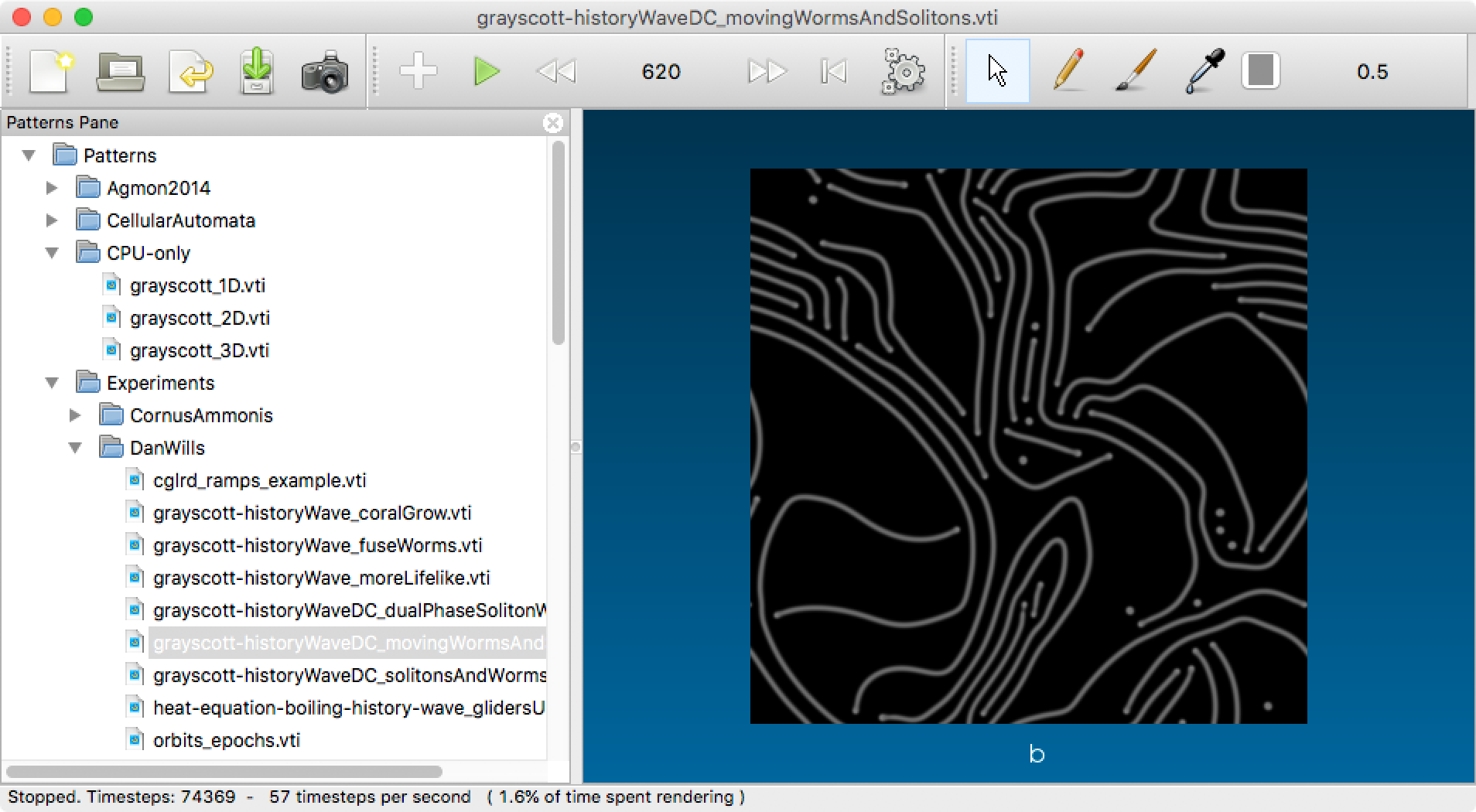Screen dimensions: 1476x812
Task: Take a screenshot with the camera icon
Action: (324, 72)
